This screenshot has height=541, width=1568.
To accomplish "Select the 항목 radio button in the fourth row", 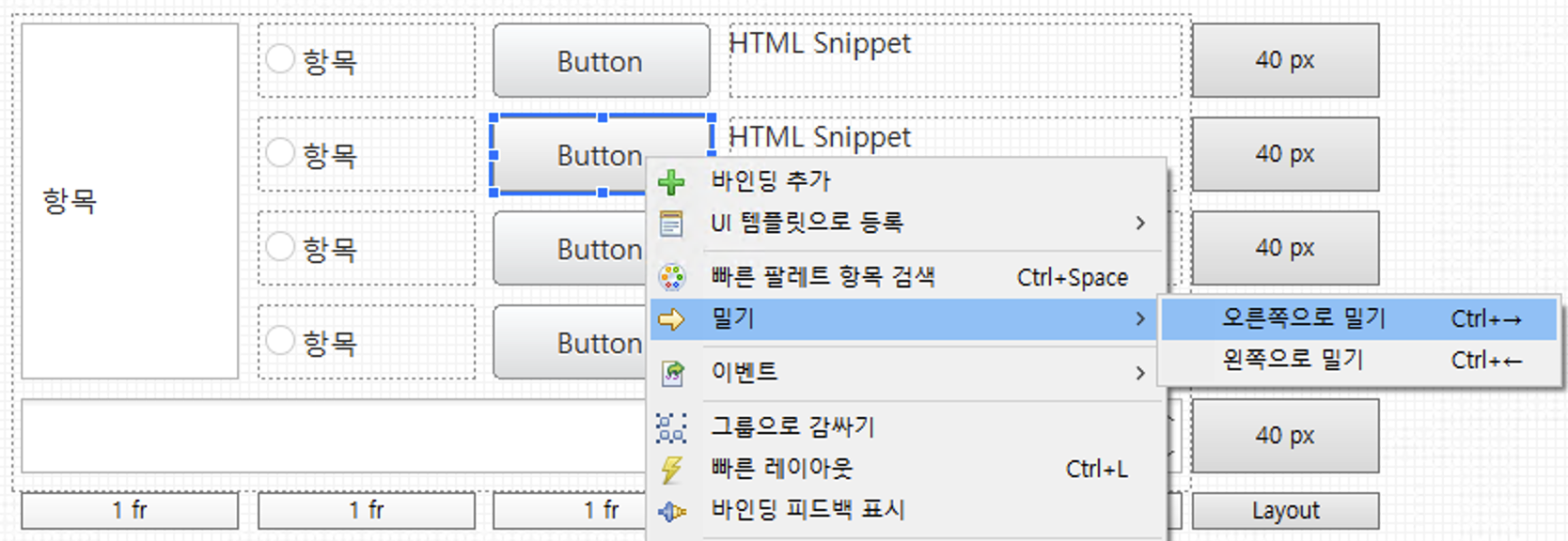I will [280, 340].
